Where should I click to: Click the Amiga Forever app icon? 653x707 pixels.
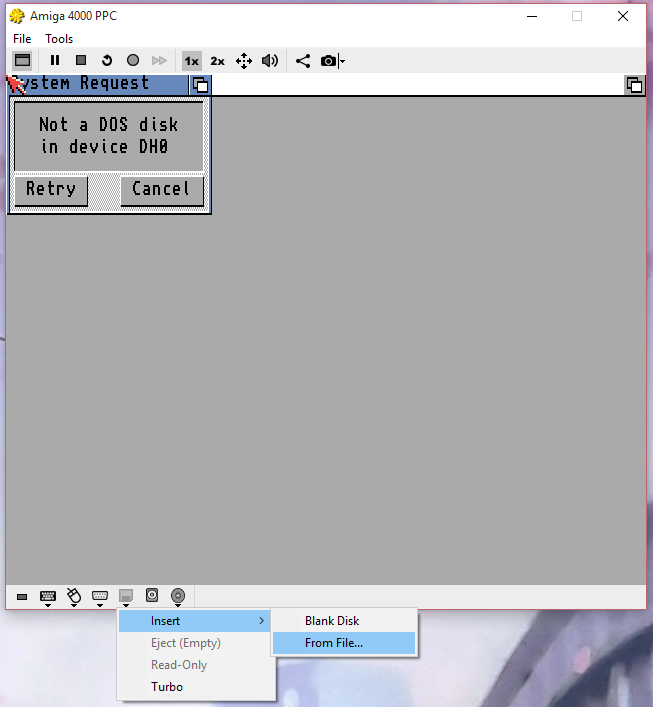pos(17,16)
